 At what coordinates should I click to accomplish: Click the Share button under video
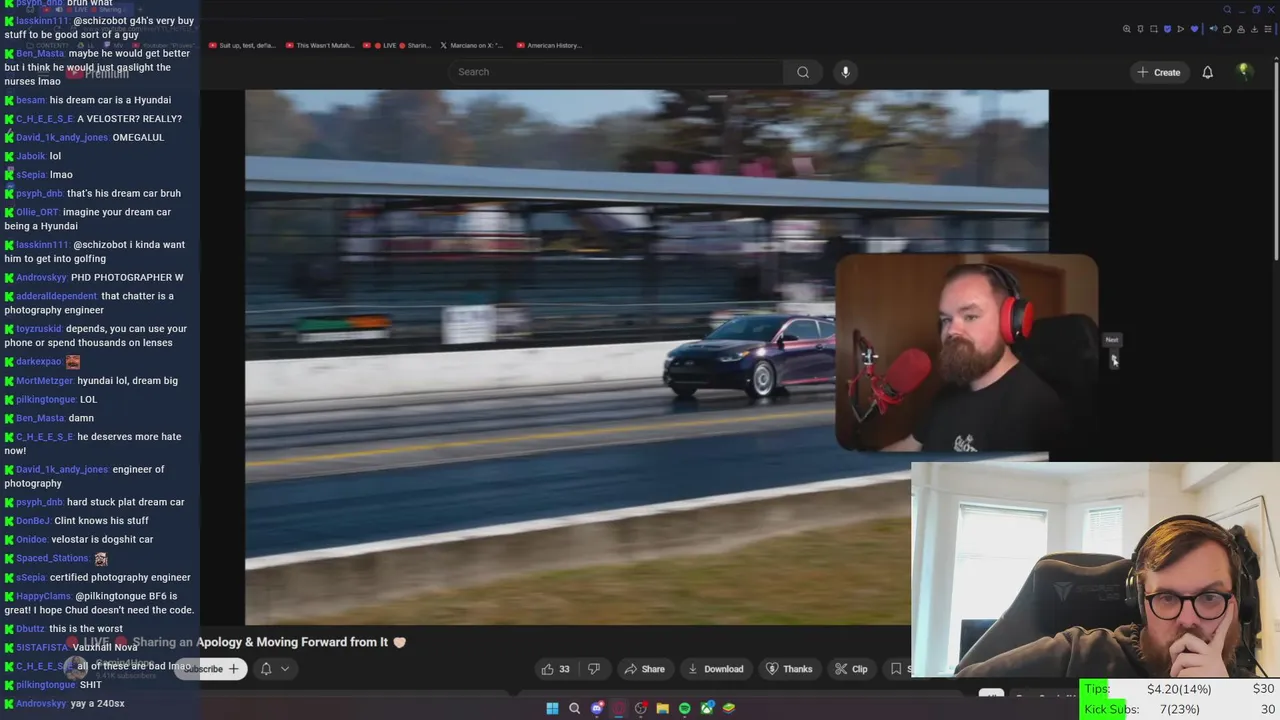point(644,669)
